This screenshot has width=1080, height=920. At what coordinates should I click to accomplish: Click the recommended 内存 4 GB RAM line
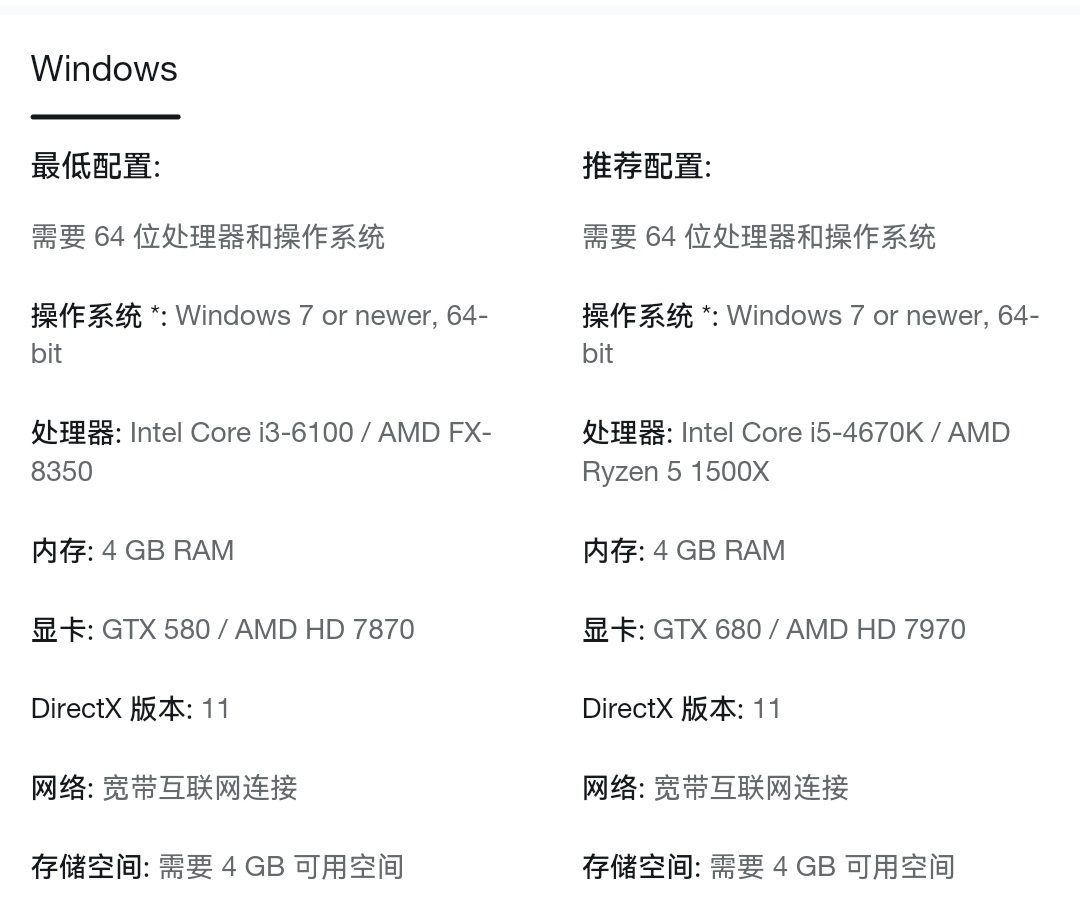pos(684,551)
